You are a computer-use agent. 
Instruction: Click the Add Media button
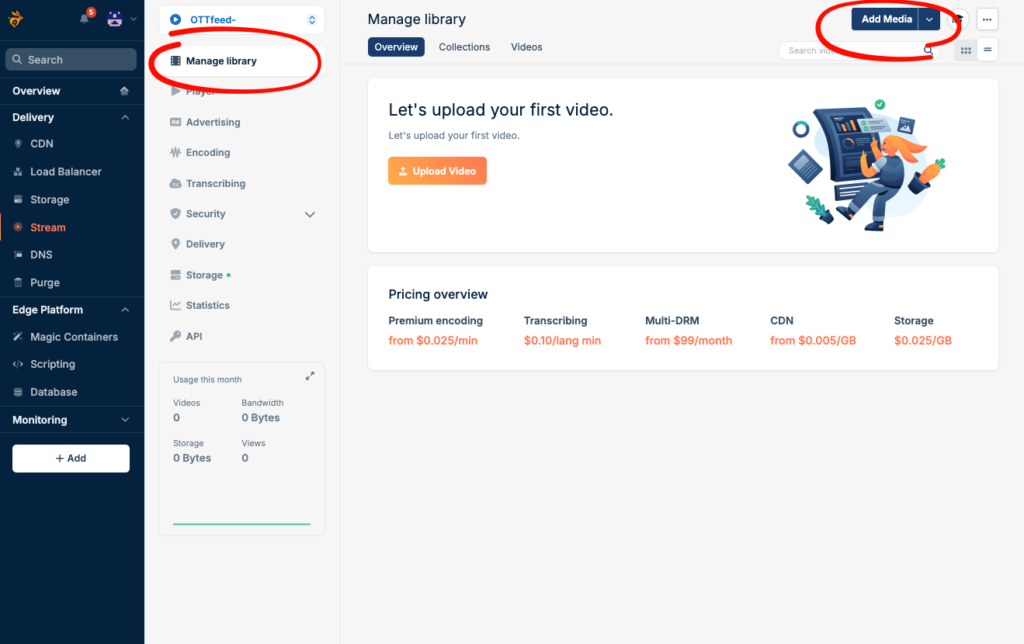pyautogui.click(x=886, y=20)
